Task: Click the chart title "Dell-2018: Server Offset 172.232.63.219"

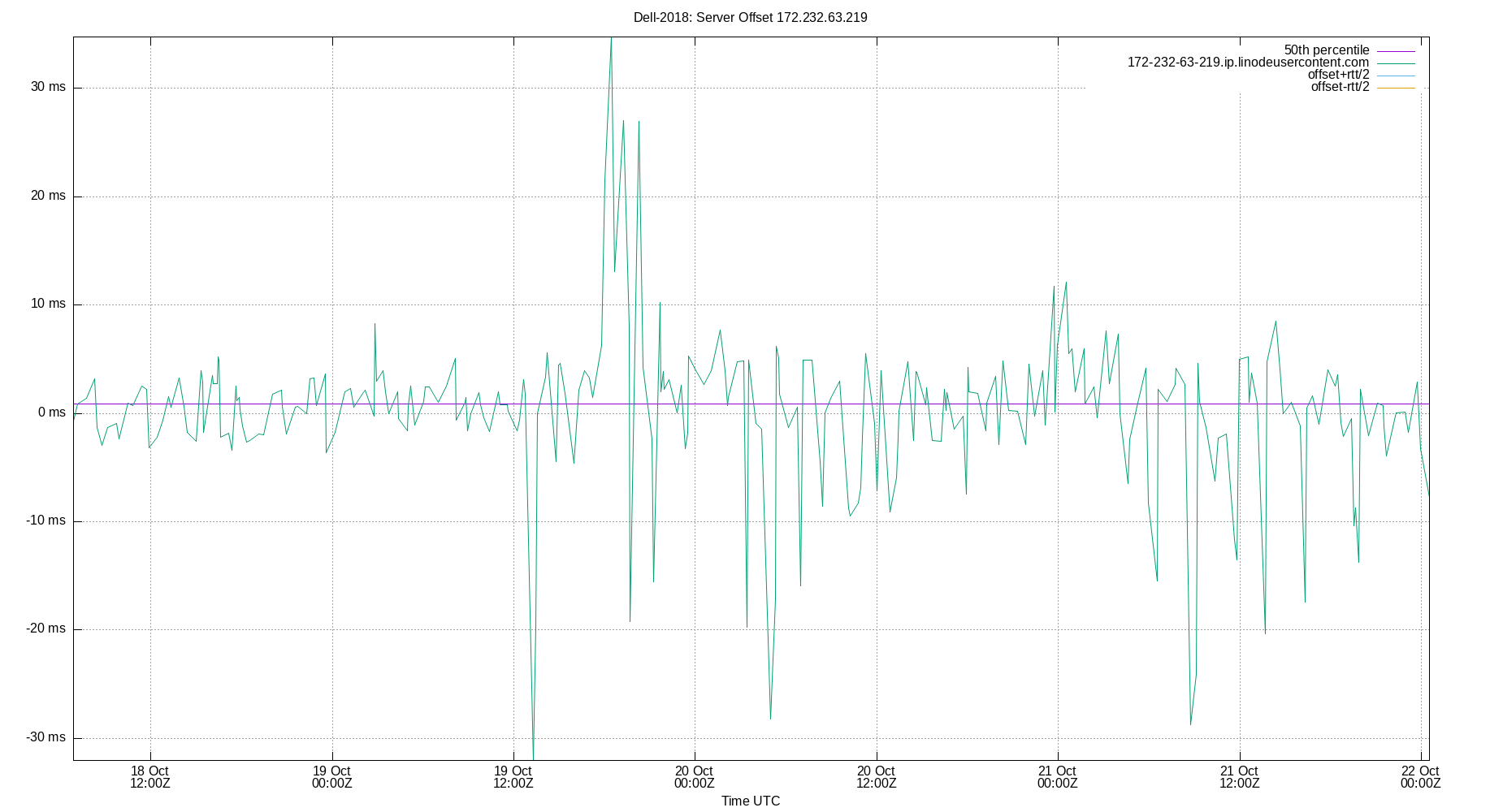Action: pyautogui.click(x=750, y=17)
